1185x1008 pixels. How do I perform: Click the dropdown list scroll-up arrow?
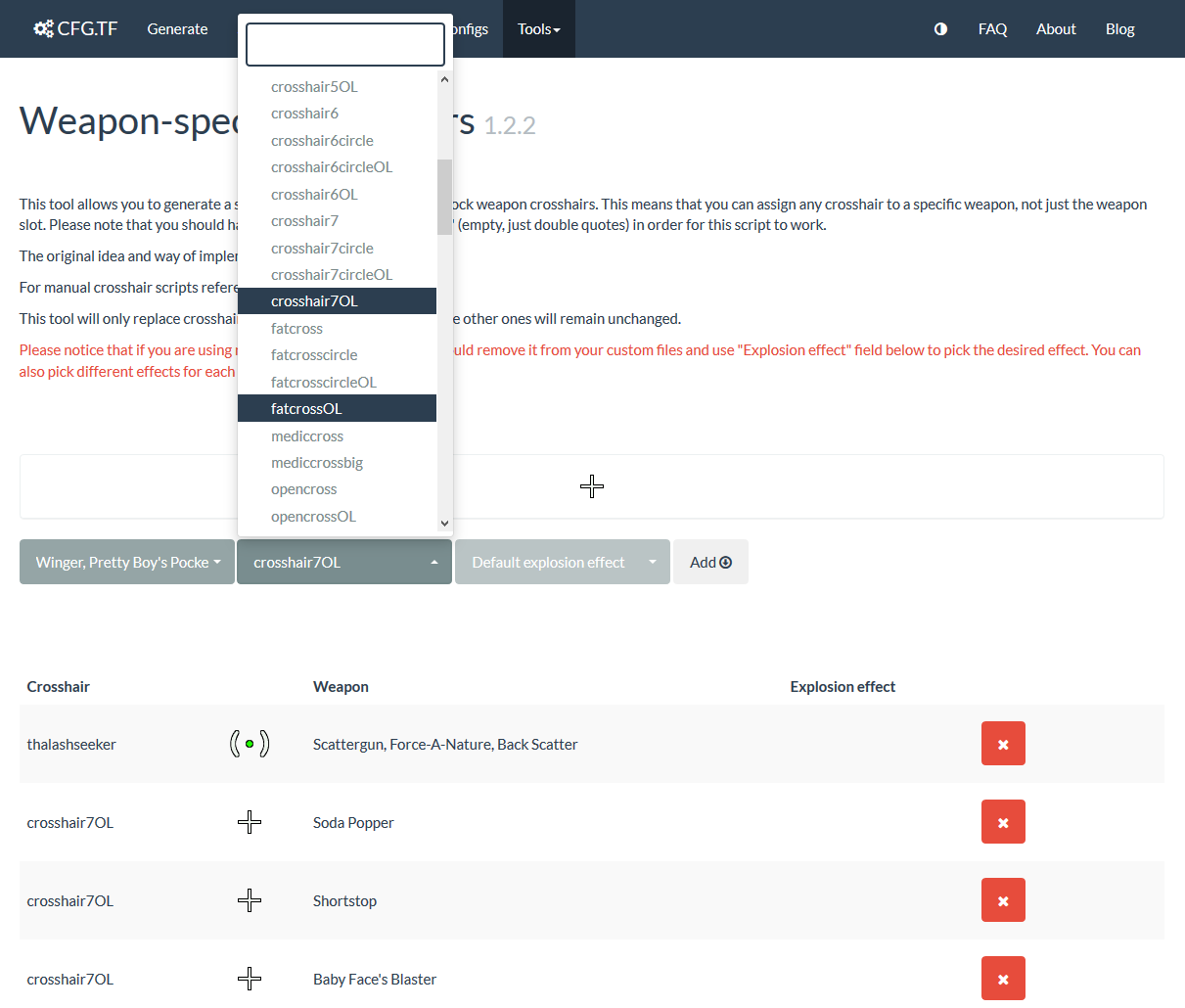pos(444,80)
